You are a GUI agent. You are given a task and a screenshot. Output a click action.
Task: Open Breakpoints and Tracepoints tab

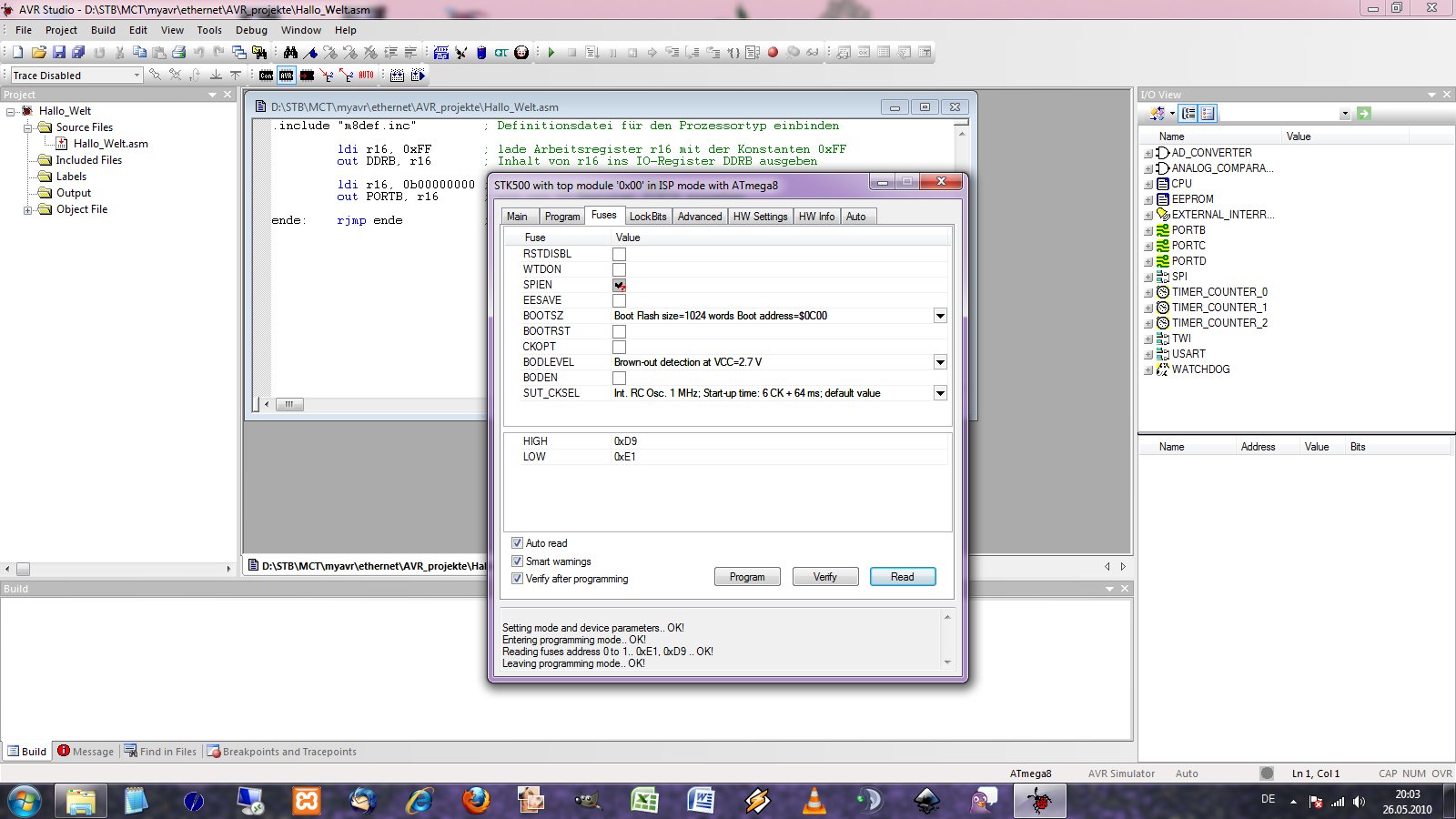point(282,752)
